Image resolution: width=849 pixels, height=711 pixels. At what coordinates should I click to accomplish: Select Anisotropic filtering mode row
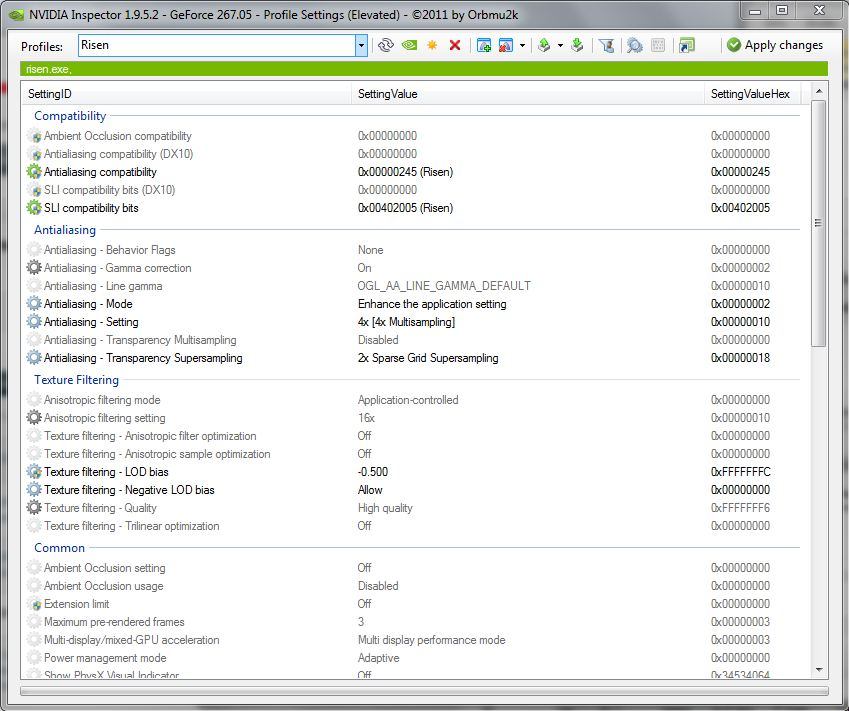click(412, 400)
